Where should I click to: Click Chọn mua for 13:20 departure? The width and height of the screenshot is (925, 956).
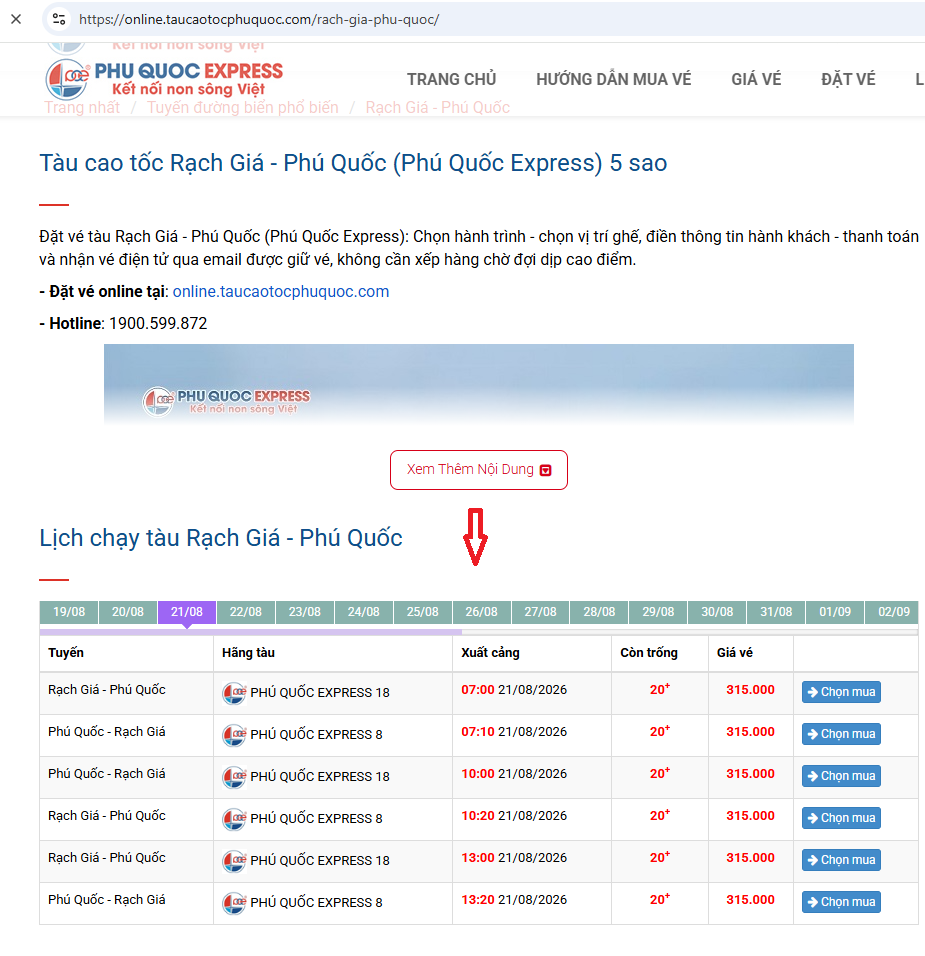(x=841, y=902)
